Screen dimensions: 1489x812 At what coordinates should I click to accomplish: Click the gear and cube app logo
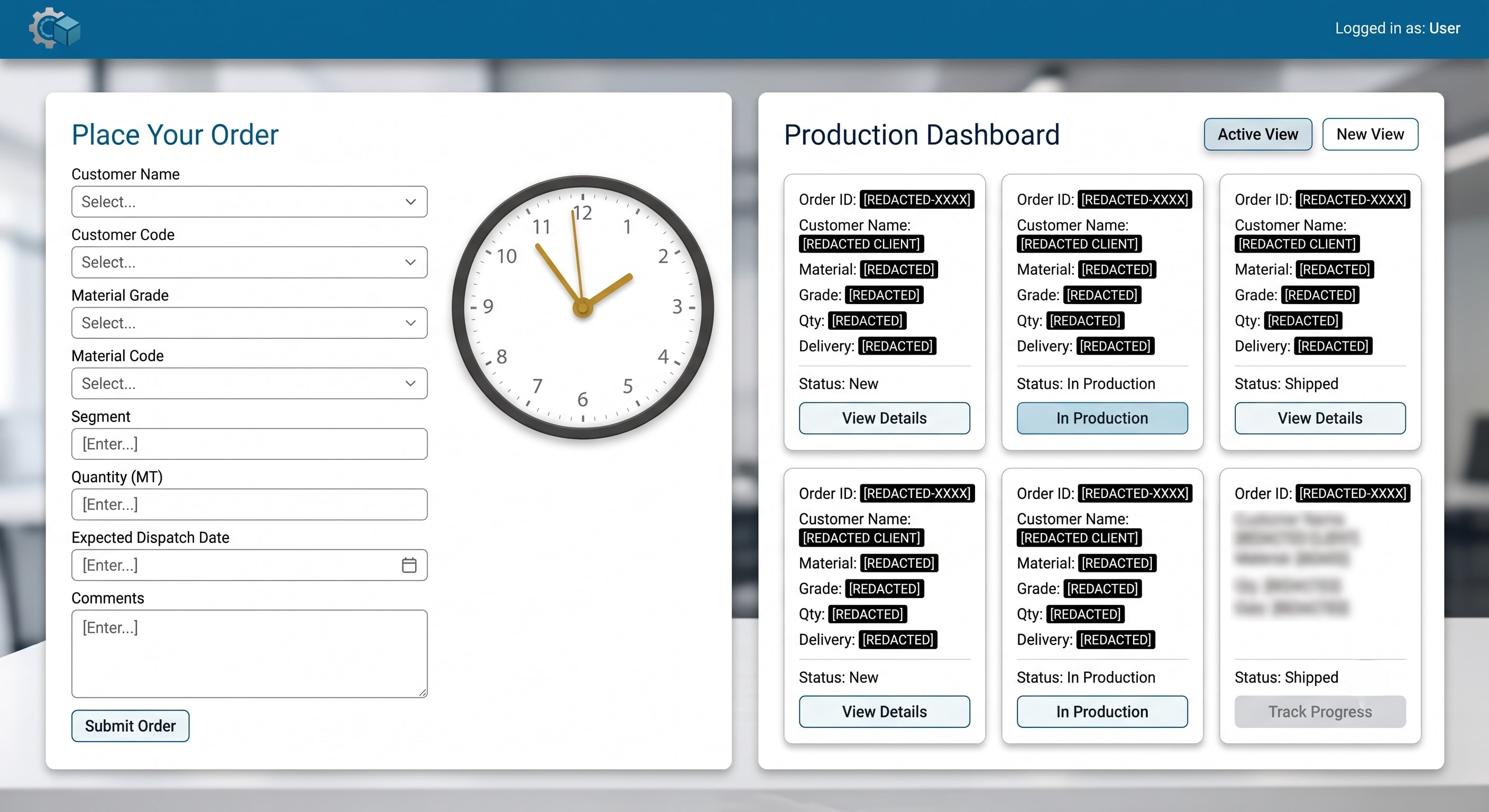click(55, 27)
